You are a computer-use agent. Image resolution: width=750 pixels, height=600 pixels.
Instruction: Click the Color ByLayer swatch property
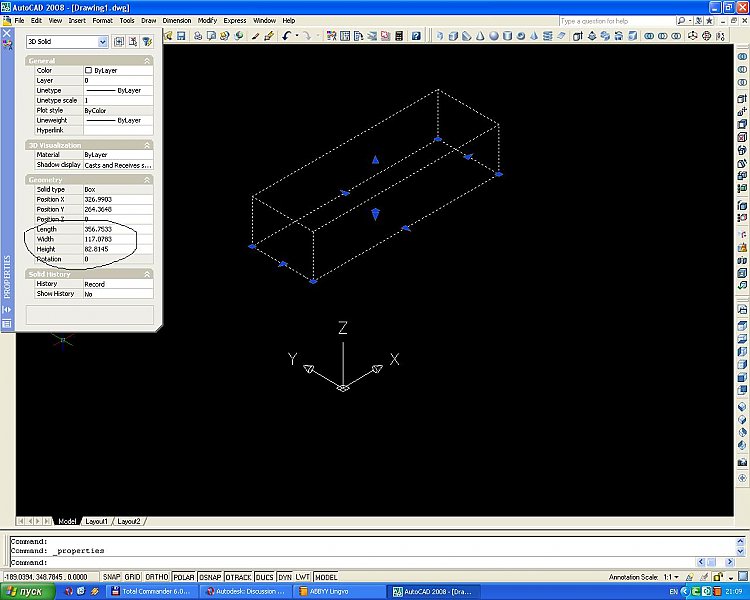point(118,70)
